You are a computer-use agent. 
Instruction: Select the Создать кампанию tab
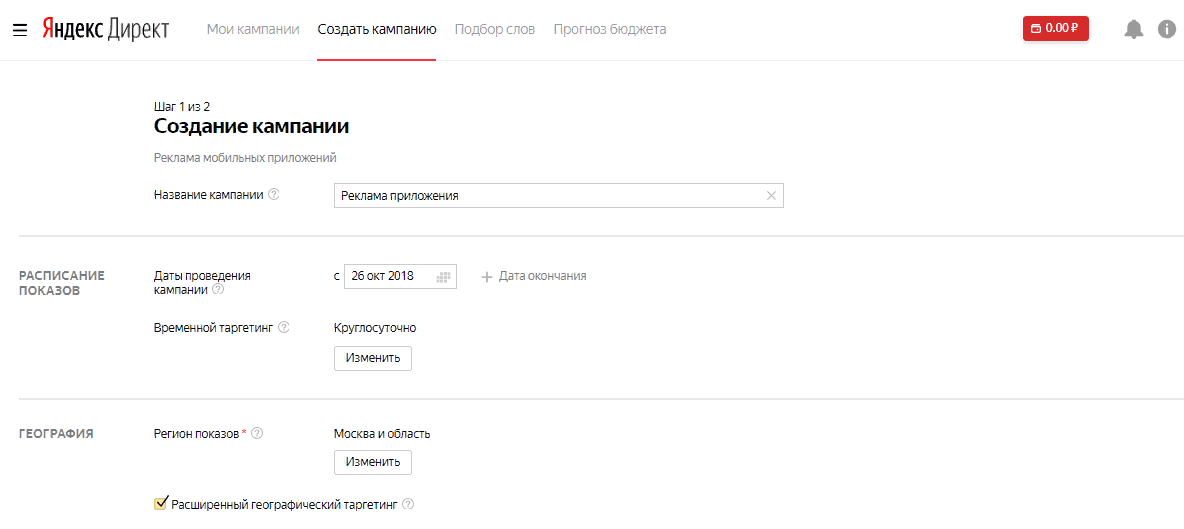(x=377, y=29)
